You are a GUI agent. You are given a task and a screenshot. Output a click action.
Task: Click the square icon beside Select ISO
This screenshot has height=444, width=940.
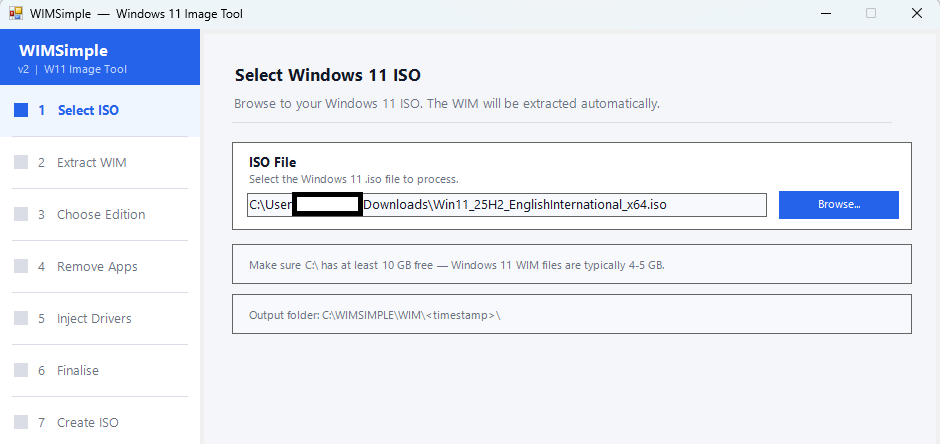click(x=21, y=111)
